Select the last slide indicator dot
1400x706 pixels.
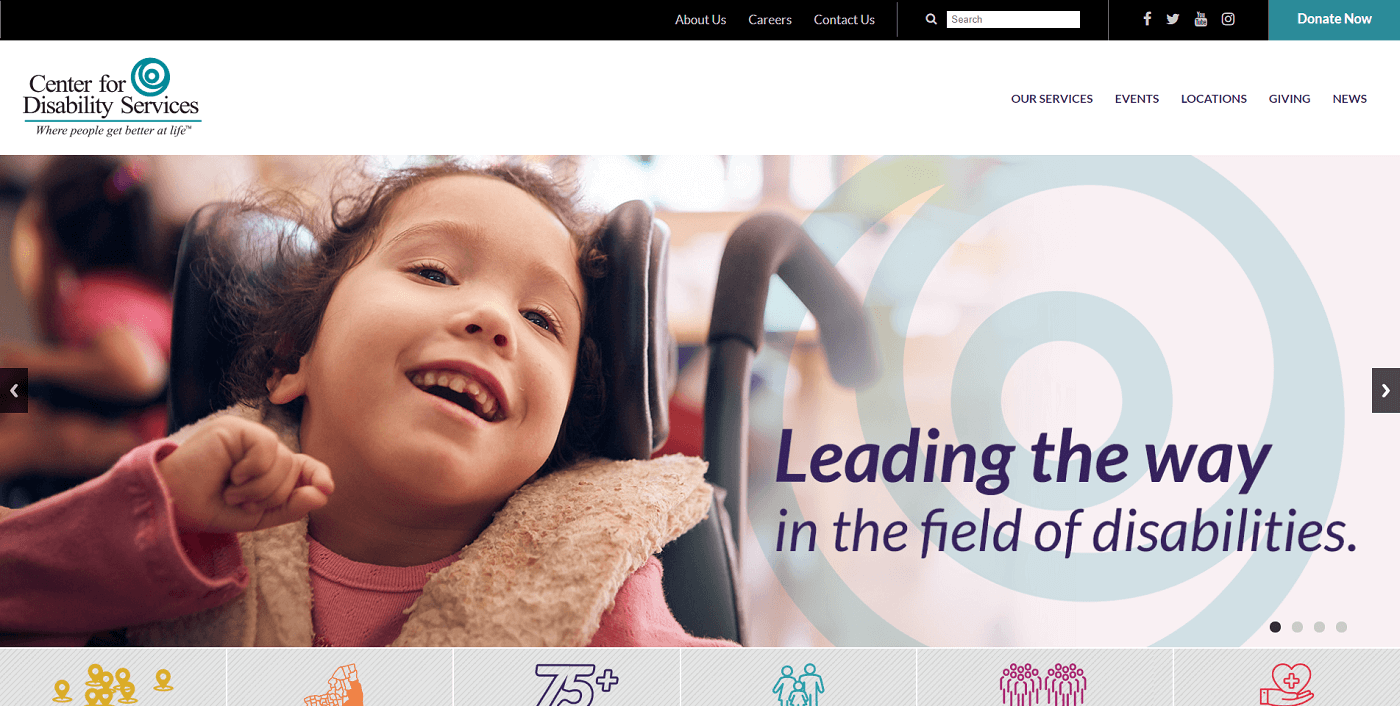click(x=1341, y=627)
